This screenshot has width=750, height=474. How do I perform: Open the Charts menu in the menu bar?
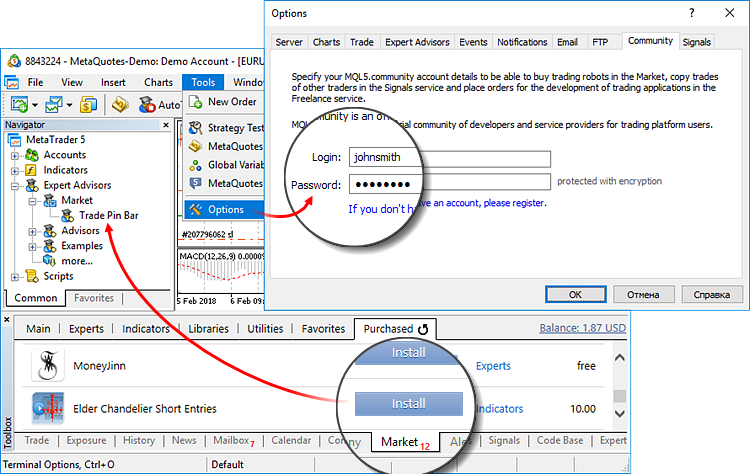point(158,82)
